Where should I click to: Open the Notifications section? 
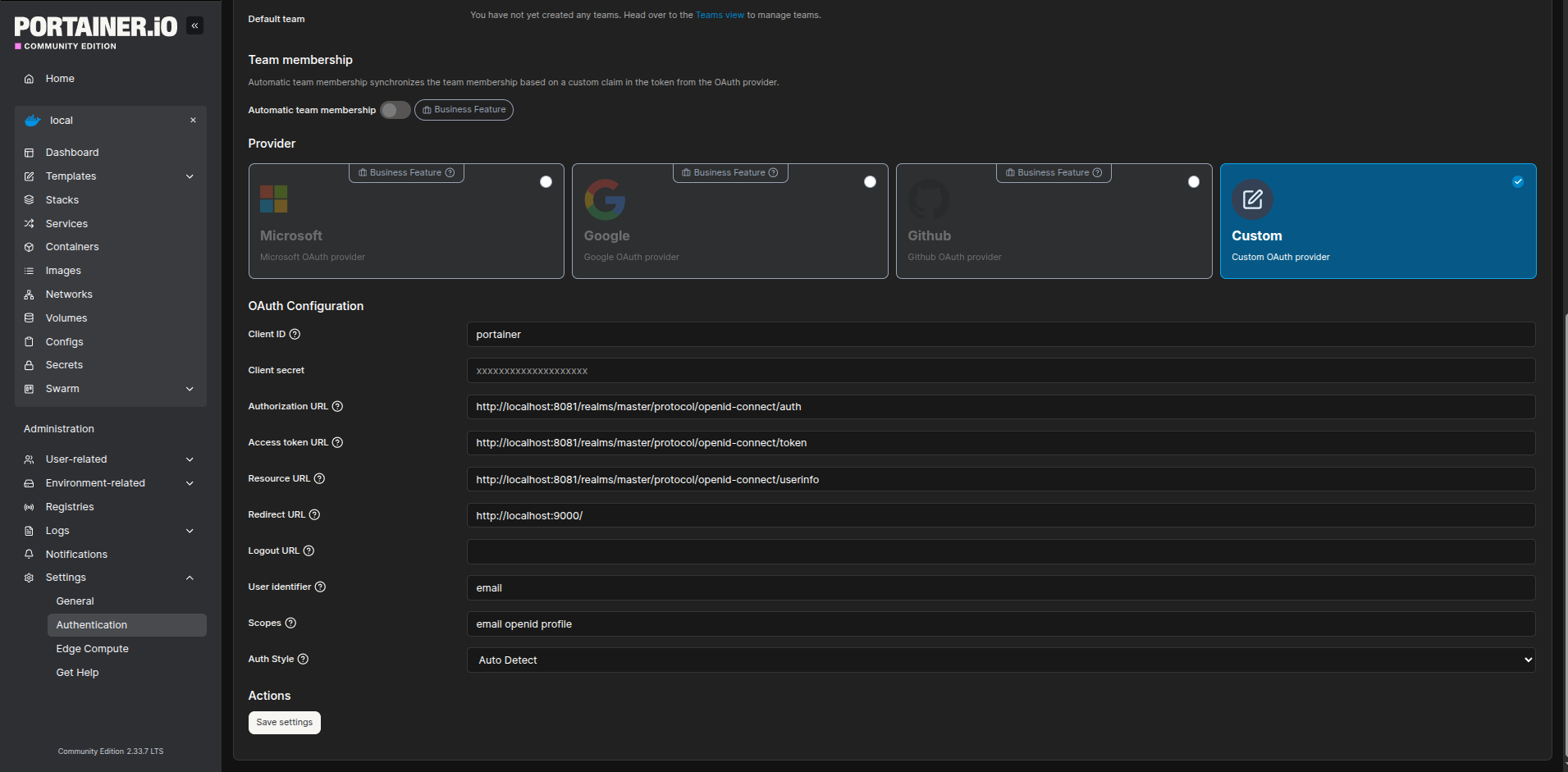click(x=76, y=554)
